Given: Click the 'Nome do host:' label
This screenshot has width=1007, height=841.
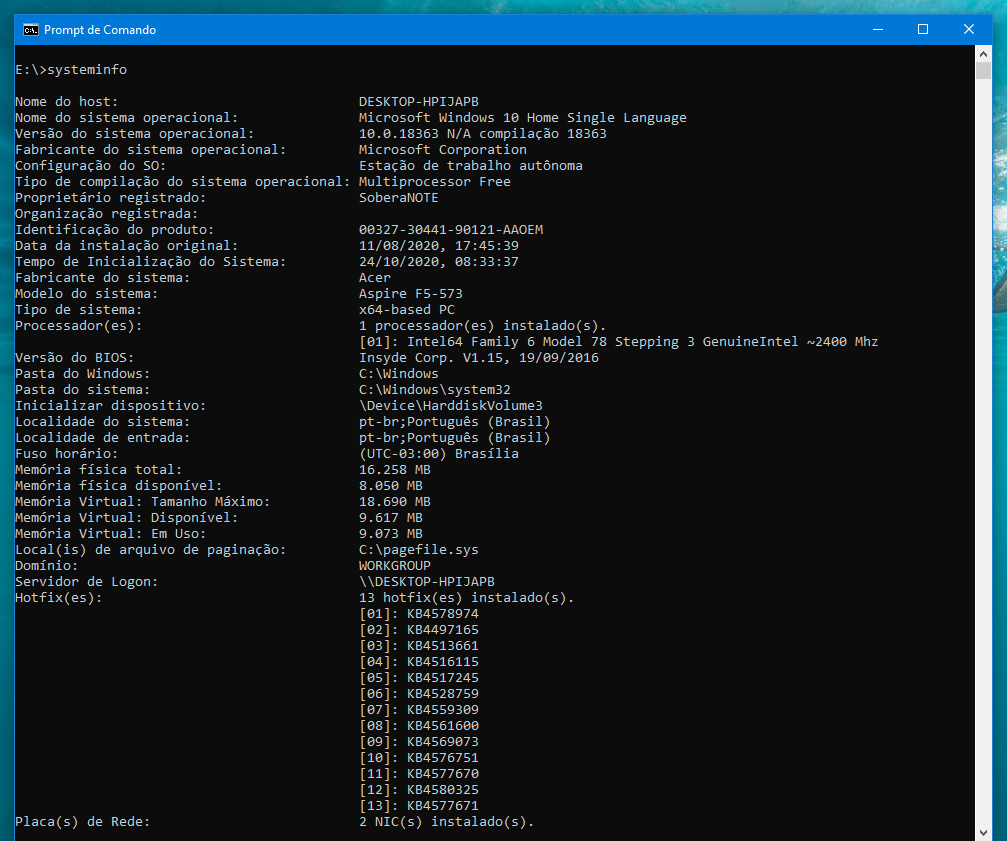Looking at the screenshot, I should click(x=67, y=101).
